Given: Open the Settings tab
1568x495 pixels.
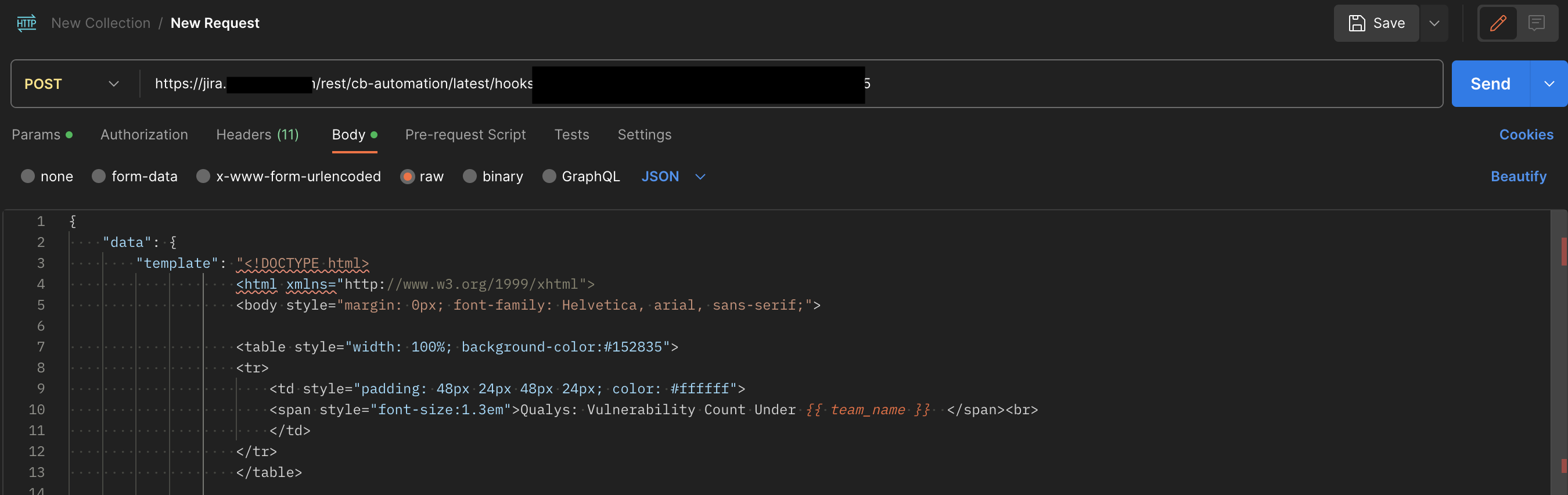Looking at the screenshot, I should tap(645, 135).
